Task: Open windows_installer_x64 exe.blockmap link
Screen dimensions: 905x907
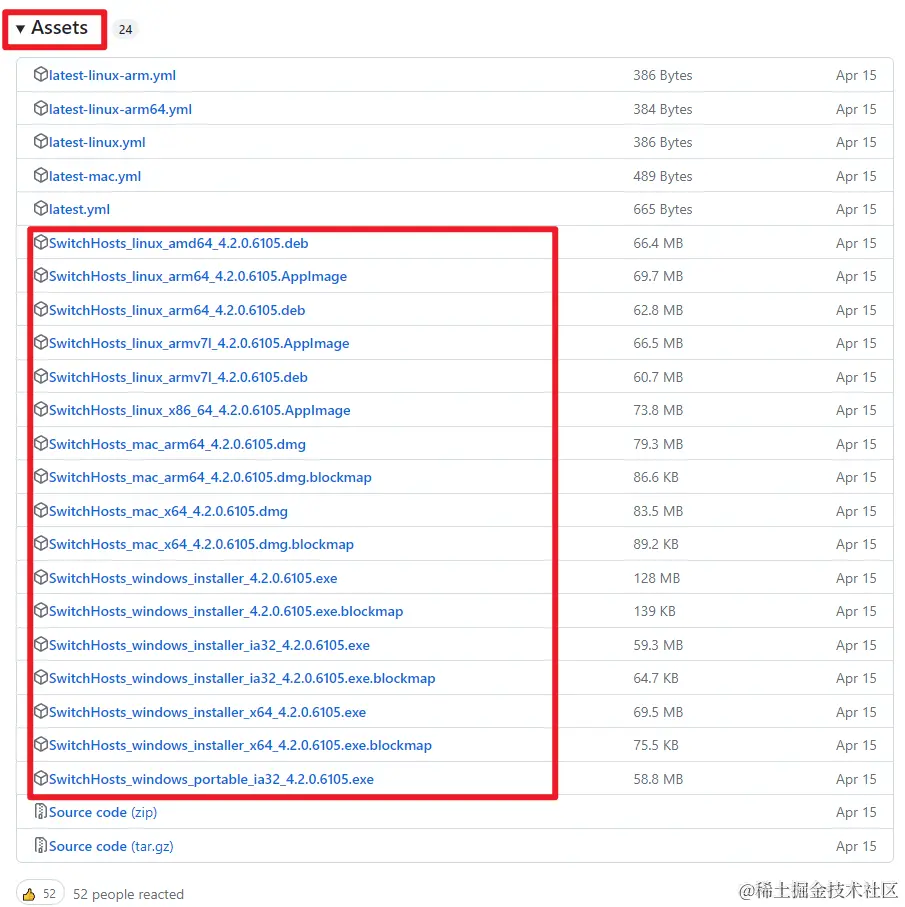Action: [x=241, y=746]
